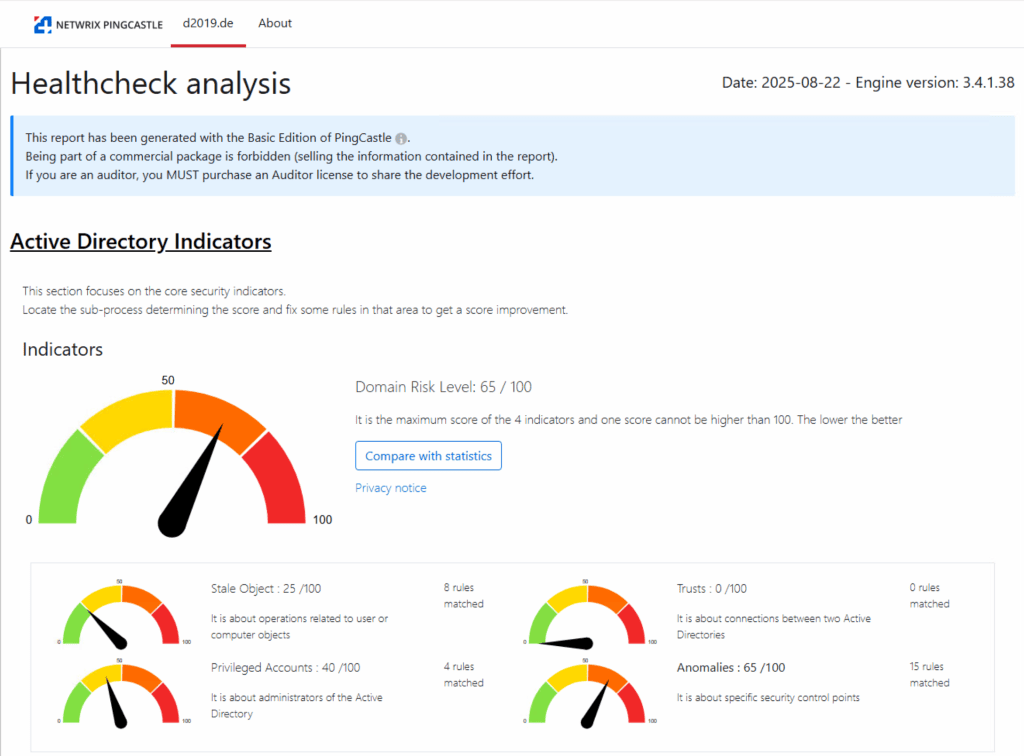The image size is (1024, 756).
Task: Click the 15 rules matched text for Anomalies
Action: [929, 675]
